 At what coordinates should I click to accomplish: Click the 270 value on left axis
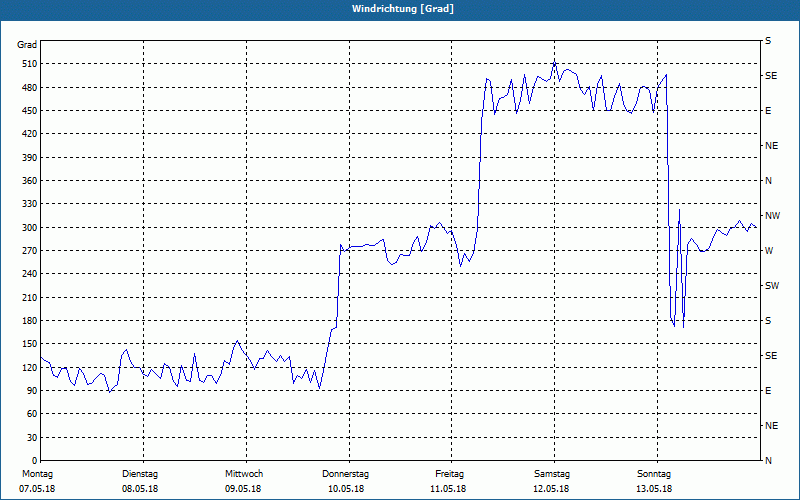29,251
